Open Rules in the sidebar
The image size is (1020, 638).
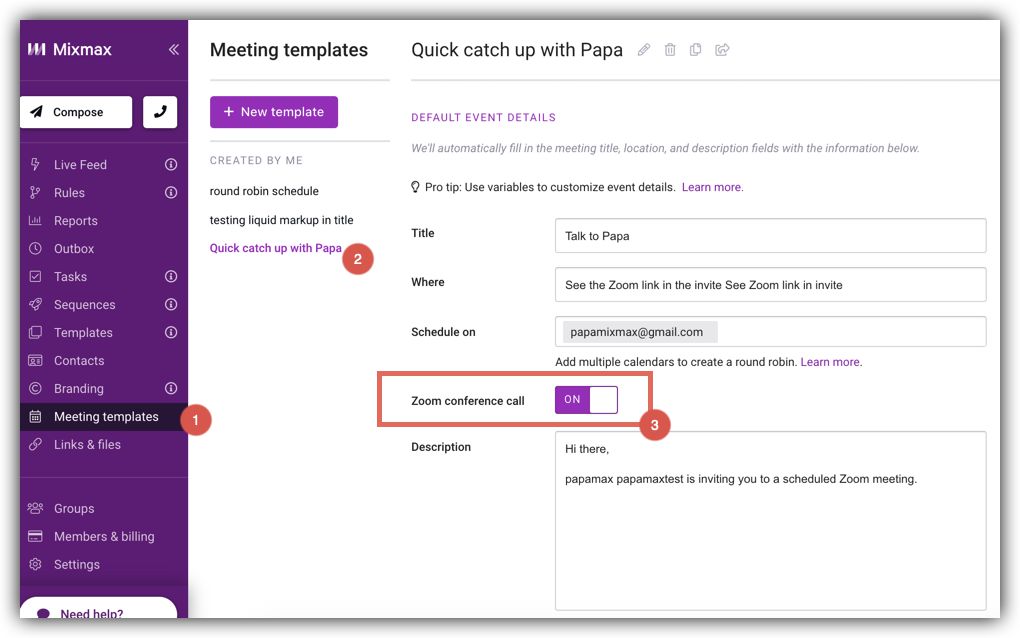click(69, 193)
